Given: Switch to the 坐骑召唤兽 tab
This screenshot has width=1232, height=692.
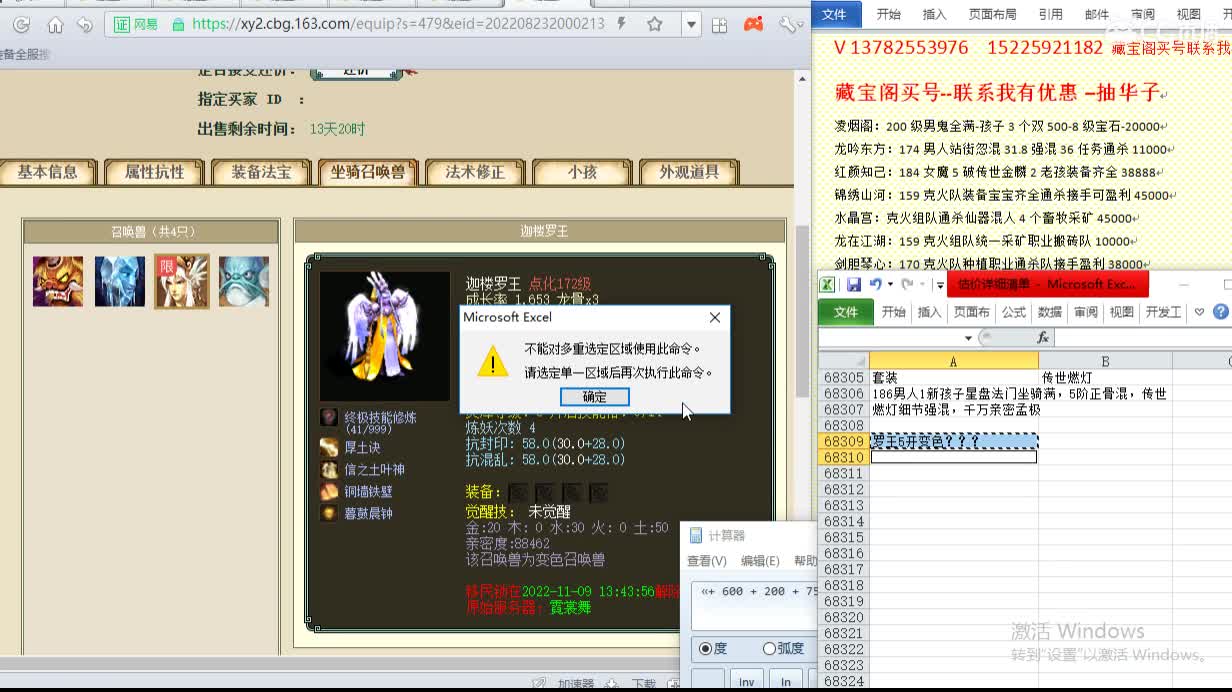Looking at the screenshot, I should (368, 172).
